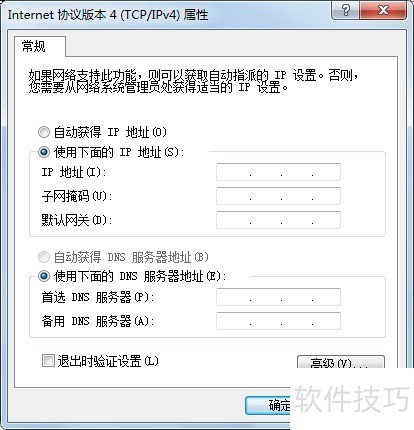414x430 pixels.
Task: Click the 备用 DNS 服务器 field
Action: (278, 321)
